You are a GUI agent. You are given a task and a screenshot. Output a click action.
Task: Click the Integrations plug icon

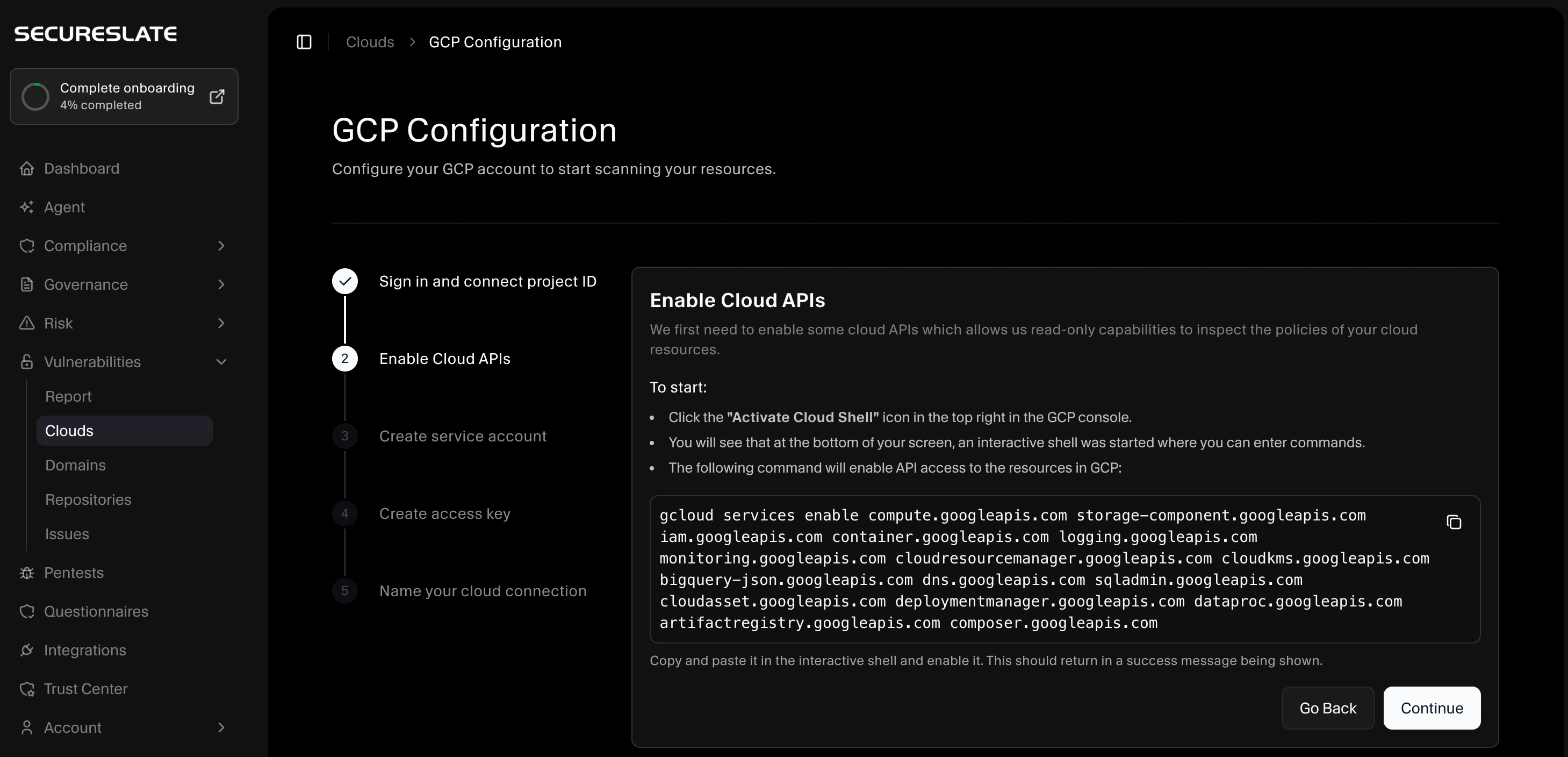click(27, 651)
